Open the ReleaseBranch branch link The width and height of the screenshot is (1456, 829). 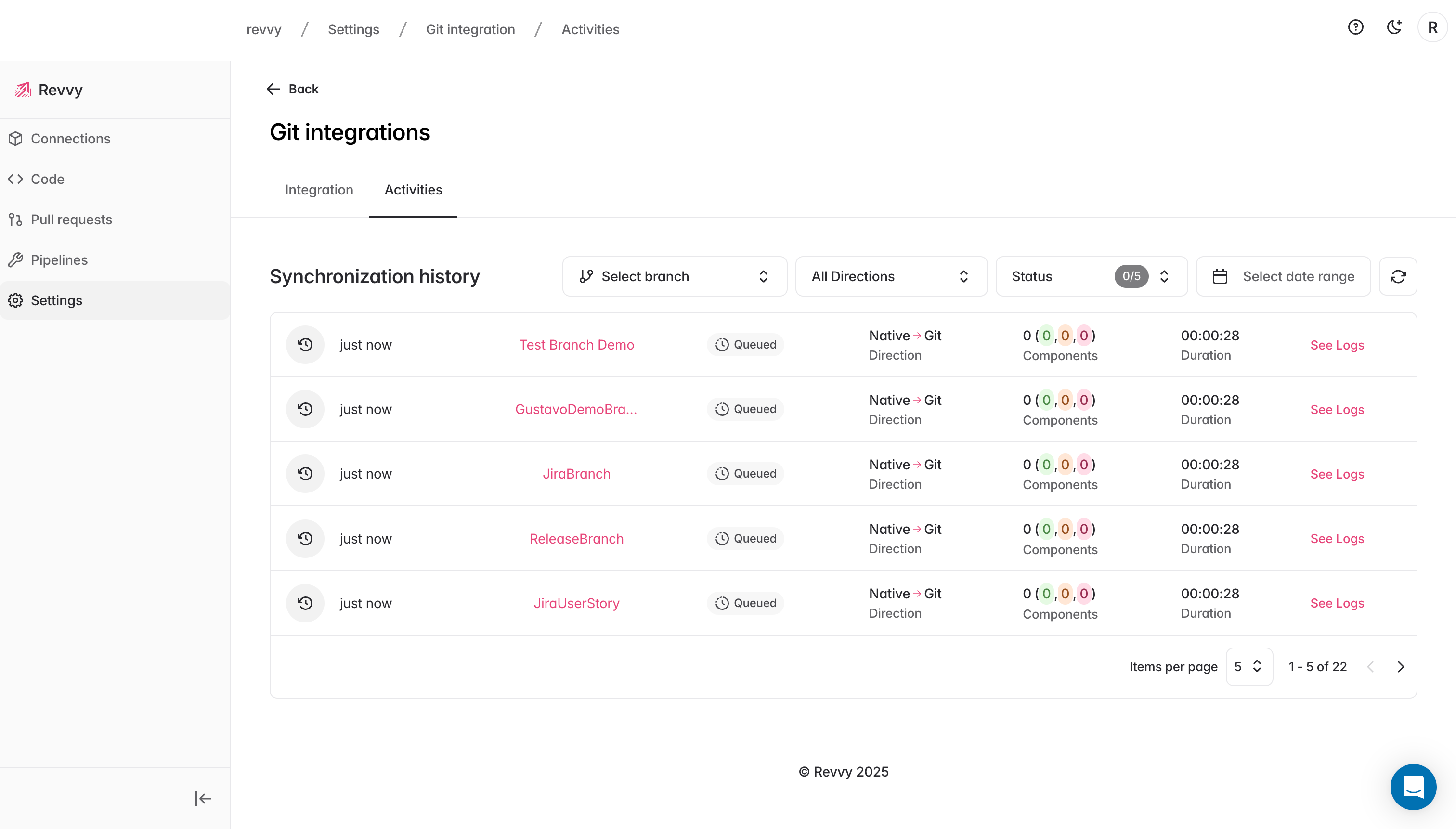(x=576, y=539)
